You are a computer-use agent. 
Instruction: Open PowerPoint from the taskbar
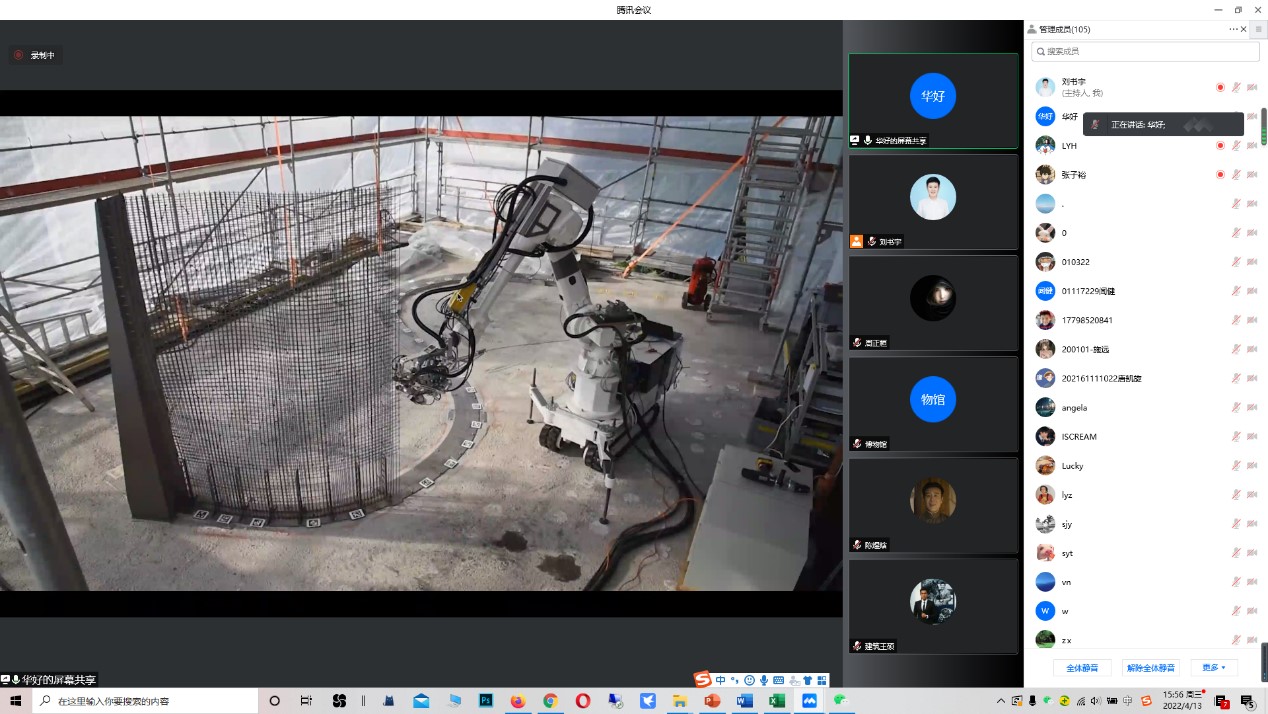coord(712,701)
